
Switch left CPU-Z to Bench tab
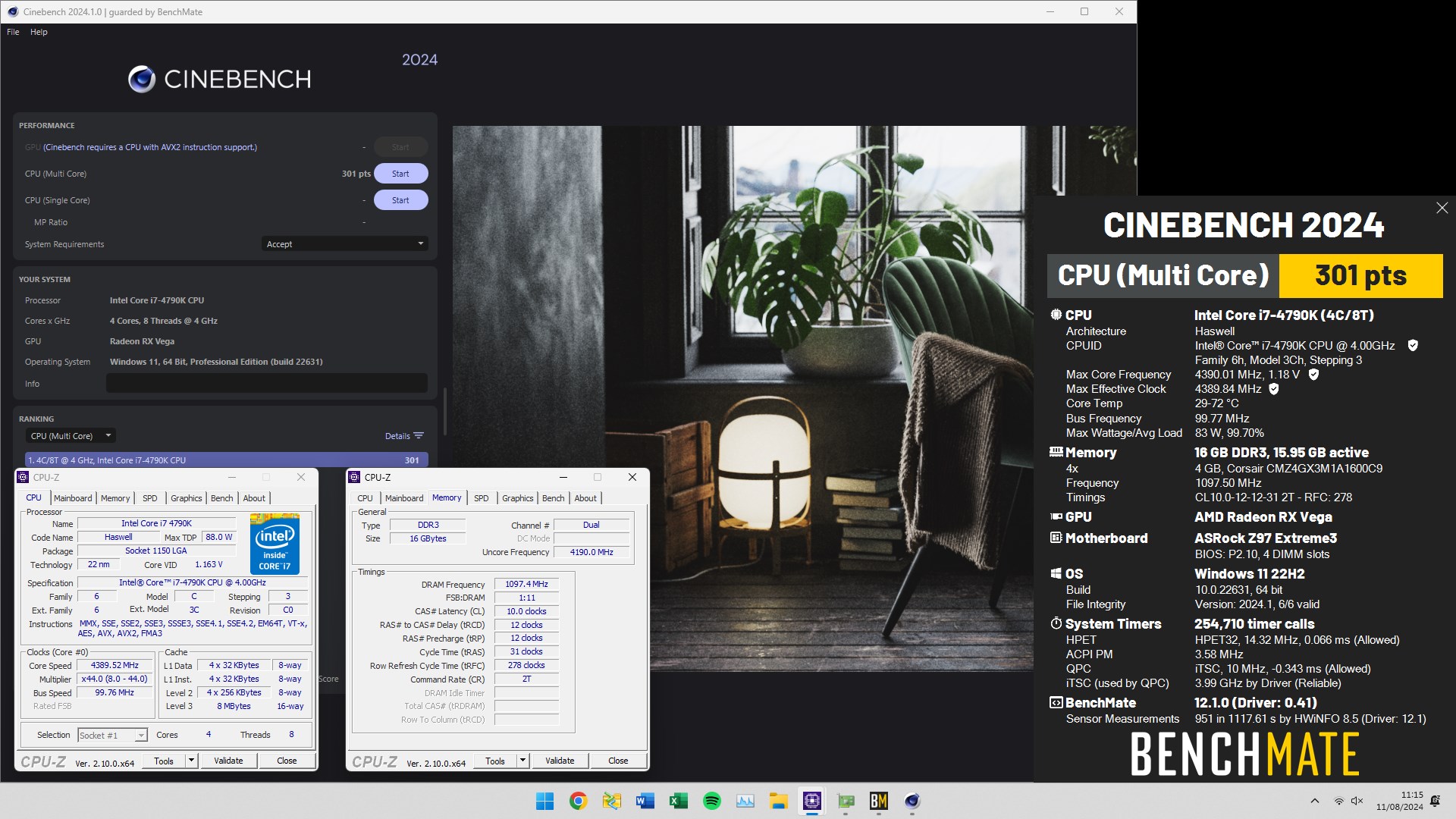tap(221, 498)
